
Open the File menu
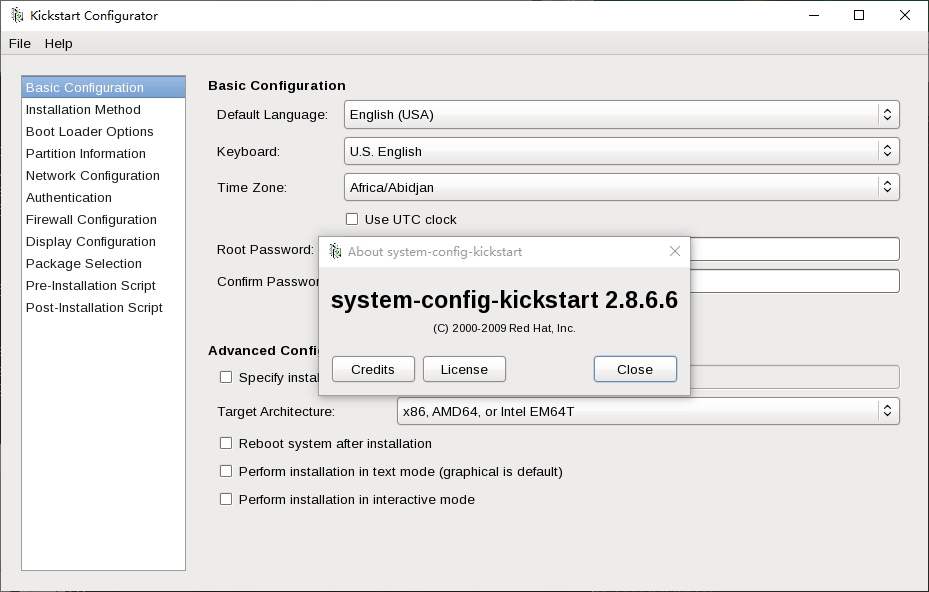coord(20,43)
